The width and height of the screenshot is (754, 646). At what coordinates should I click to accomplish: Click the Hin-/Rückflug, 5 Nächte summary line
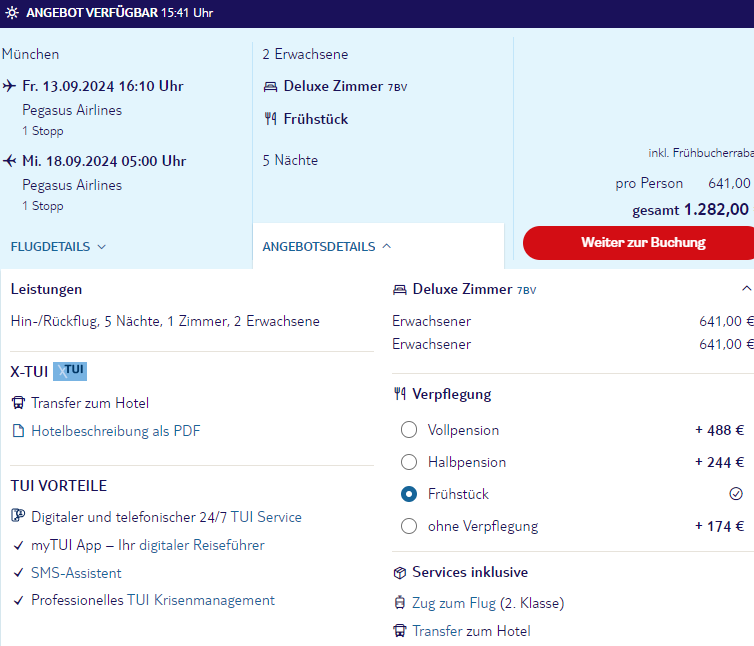click(165, 321)
